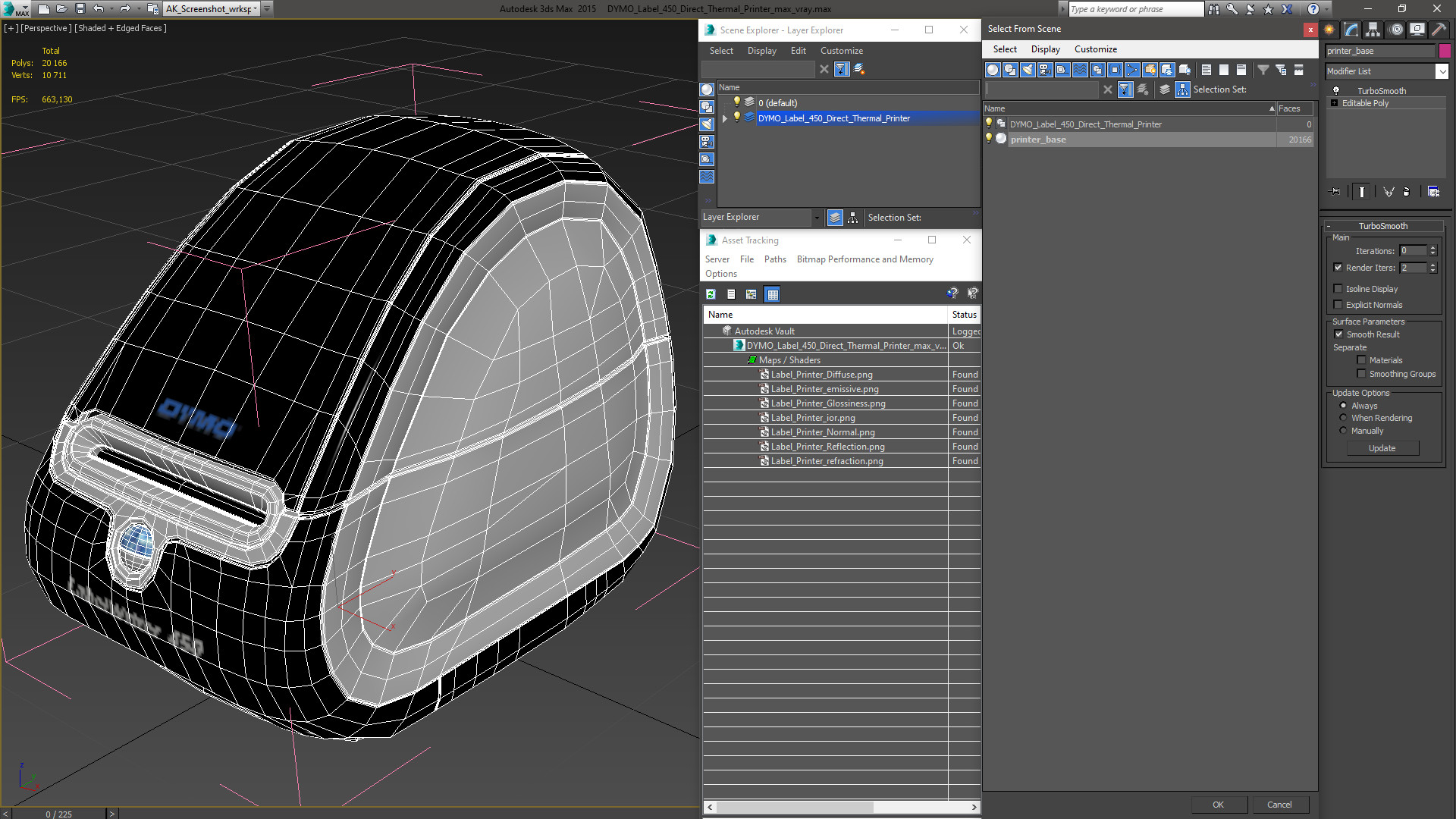
Task: Open Display menu in Select From Scene
Action: [1045, 49]
